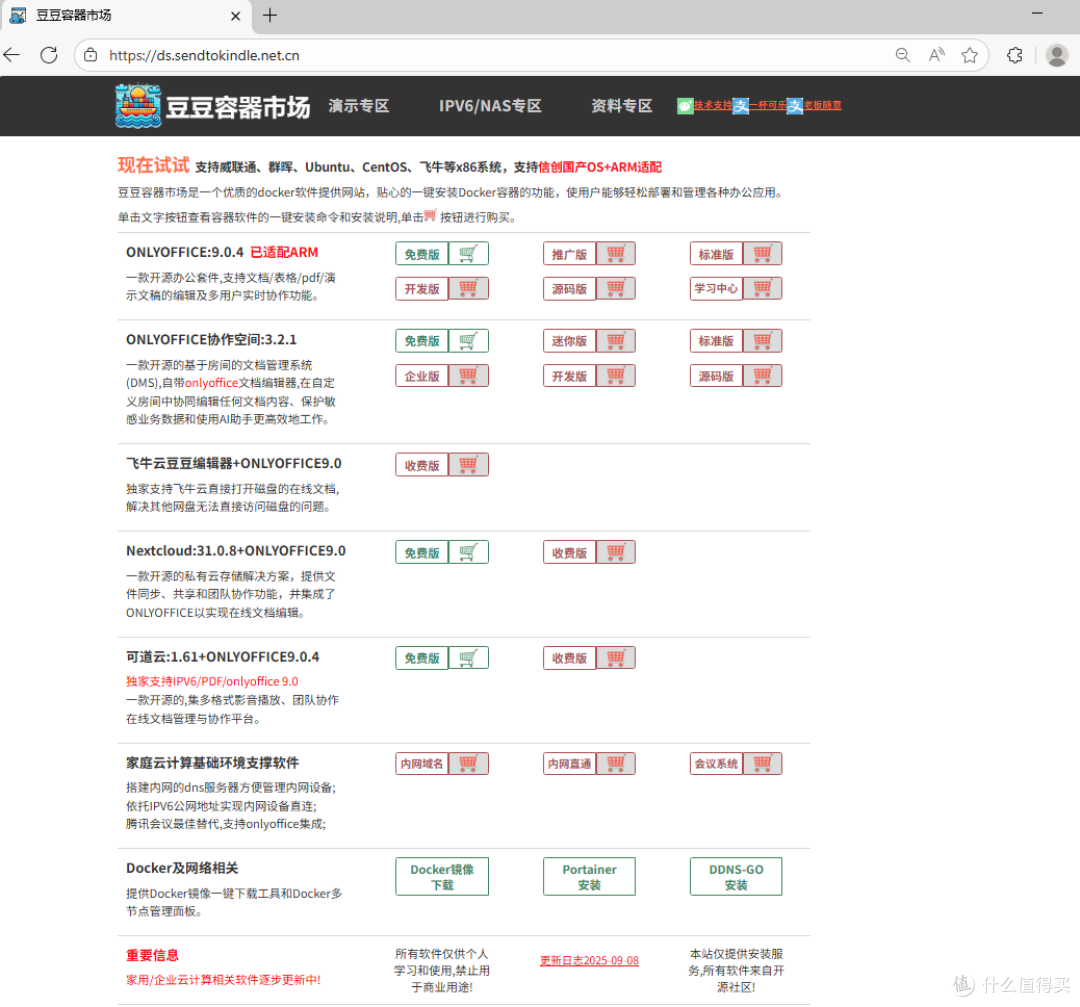
Task: Click the cart icon next to 内网直通
Action: [615, 763]
